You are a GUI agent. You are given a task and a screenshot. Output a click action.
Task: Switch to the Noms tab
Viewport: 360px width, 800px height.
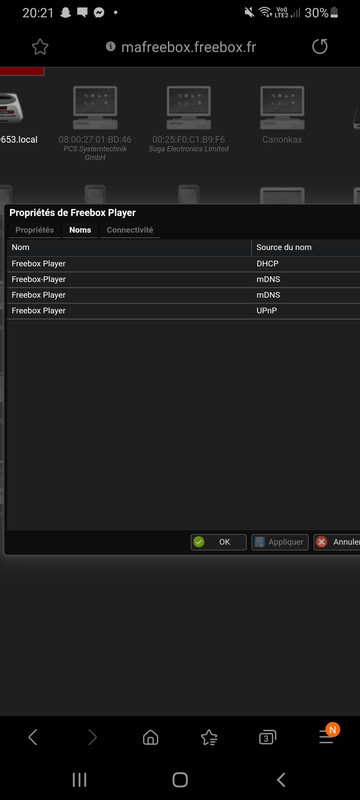80,230
